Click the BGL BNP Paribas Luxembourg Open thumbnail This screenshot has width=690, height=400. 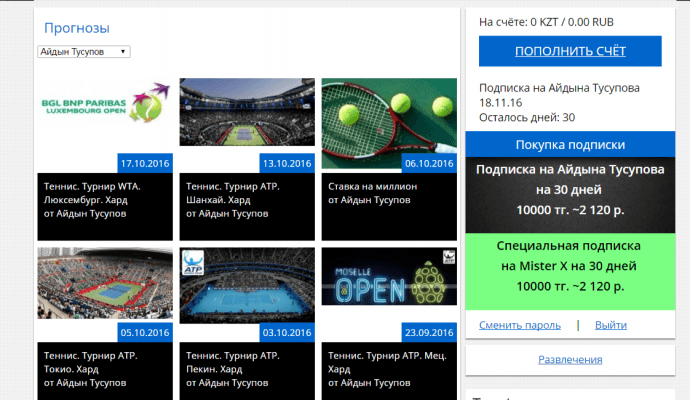(x=105, y=112)
